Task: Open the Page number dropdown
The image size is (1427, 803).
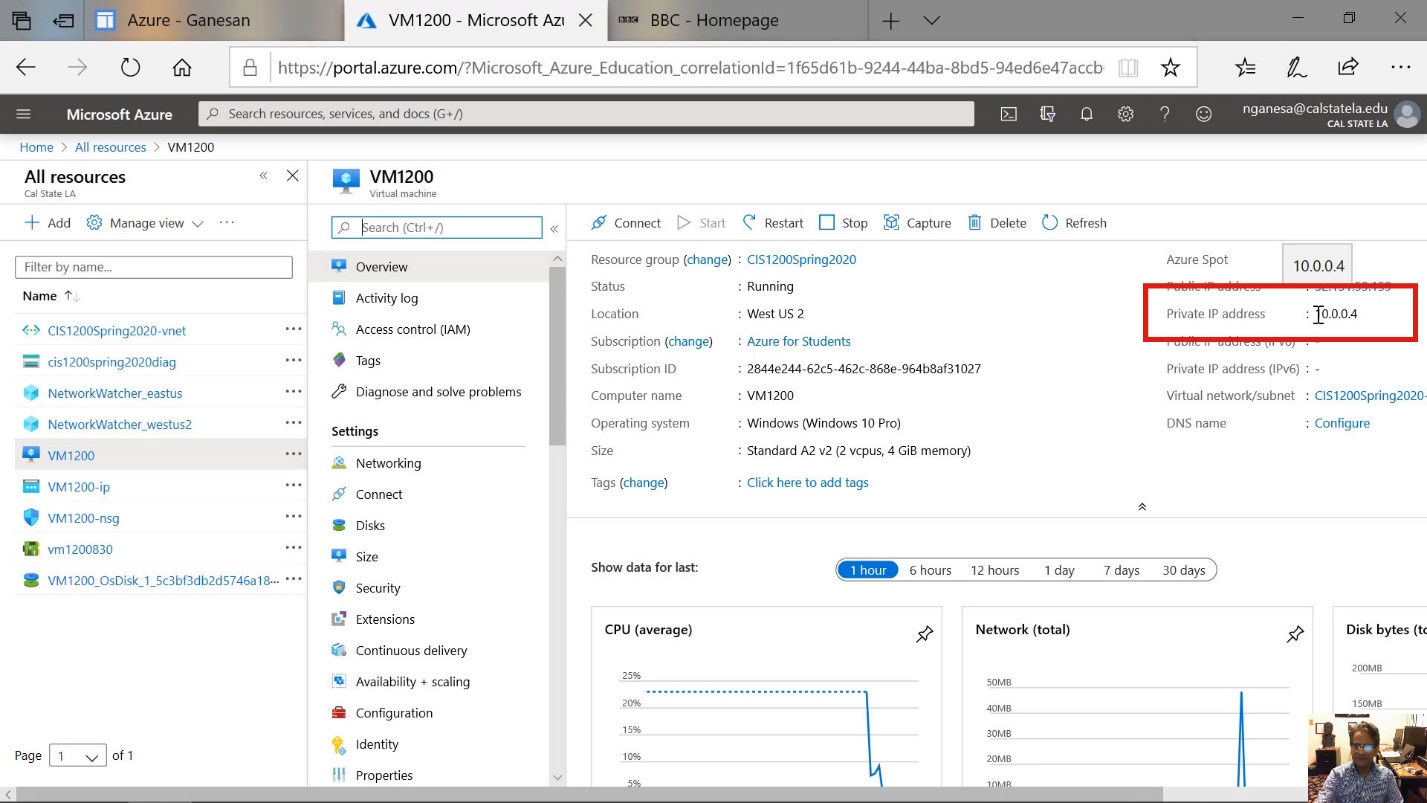Action: coord(80,756)
